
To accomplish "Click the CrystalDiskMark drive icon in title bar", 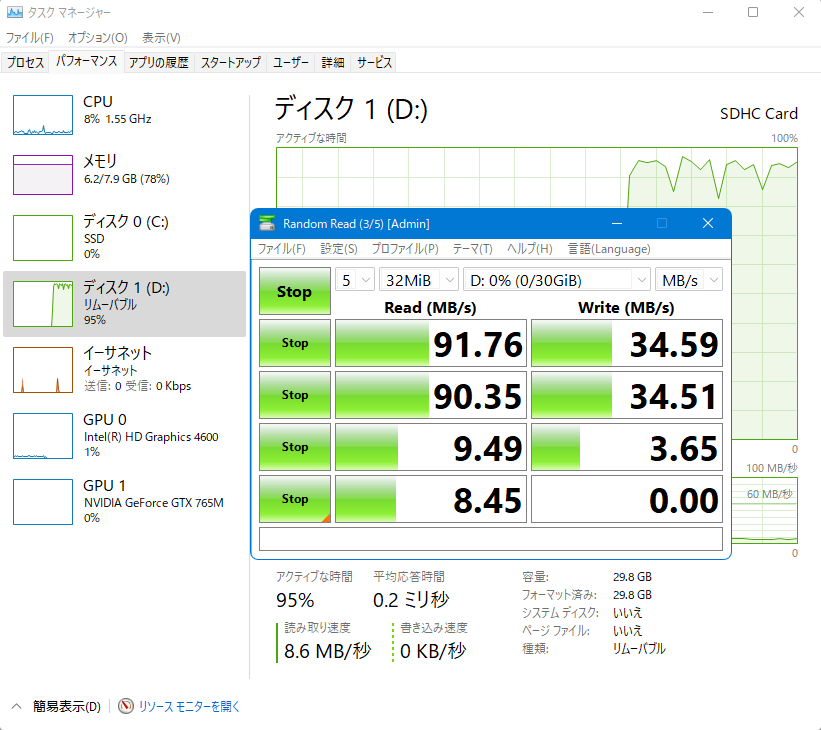I will [267, 224].
